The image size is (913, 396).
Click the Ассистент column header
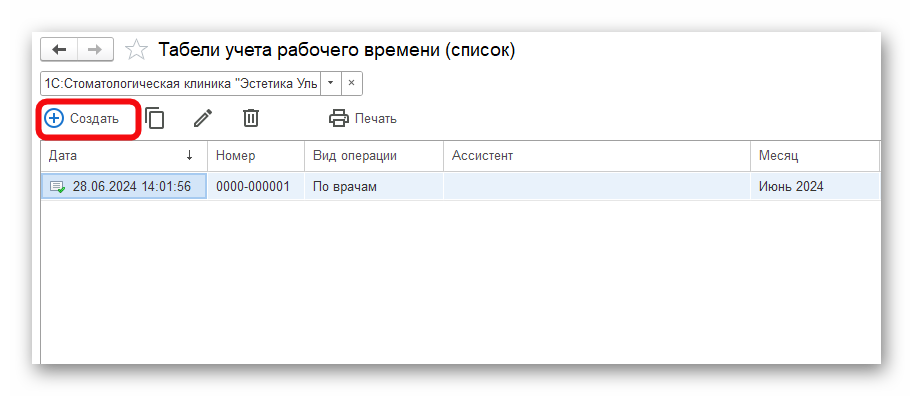597,155
